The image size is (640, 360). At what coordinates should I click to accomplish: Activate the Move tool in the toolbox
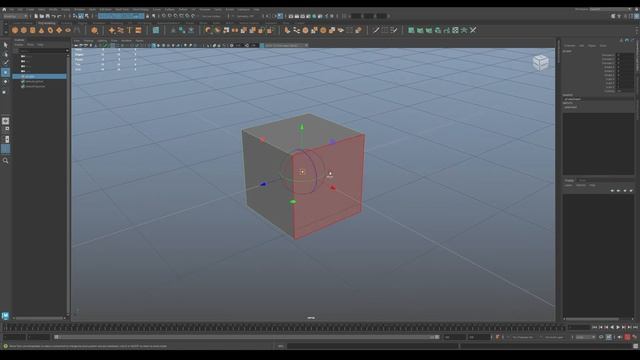5,72
